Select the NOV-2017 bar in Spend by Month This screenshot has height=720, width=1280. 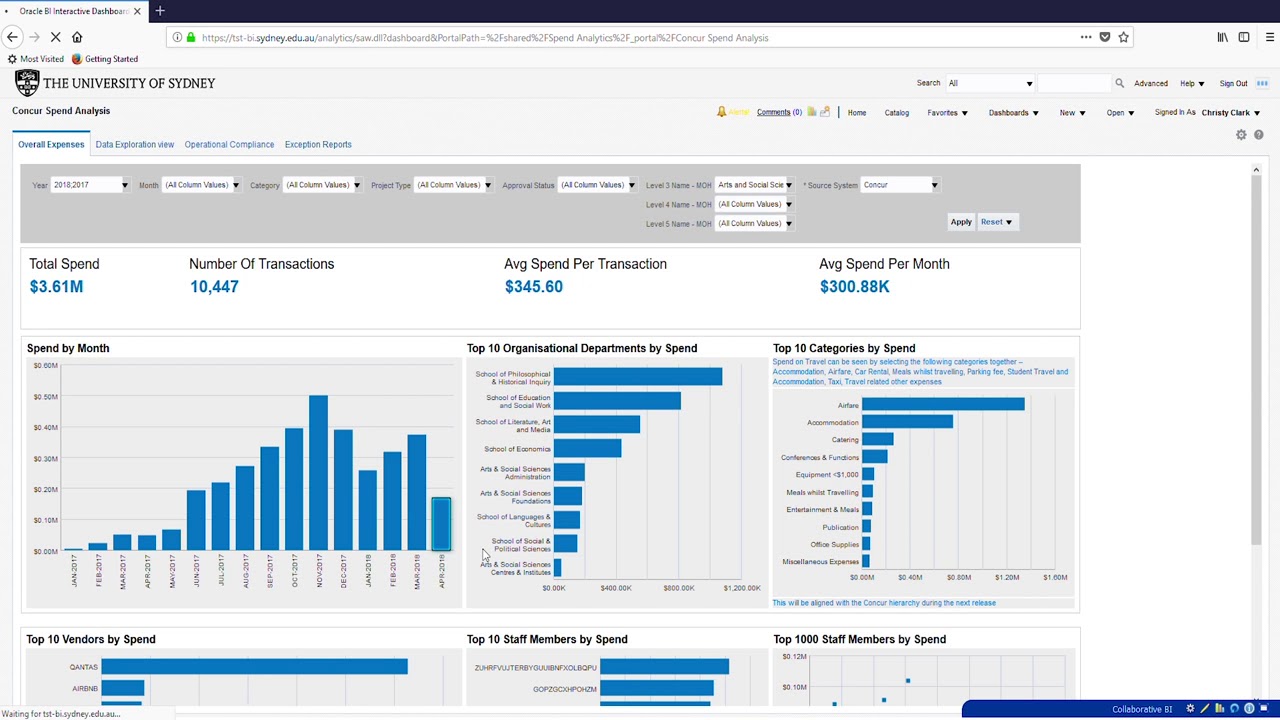pyautogui.click(x=318, y=473)
